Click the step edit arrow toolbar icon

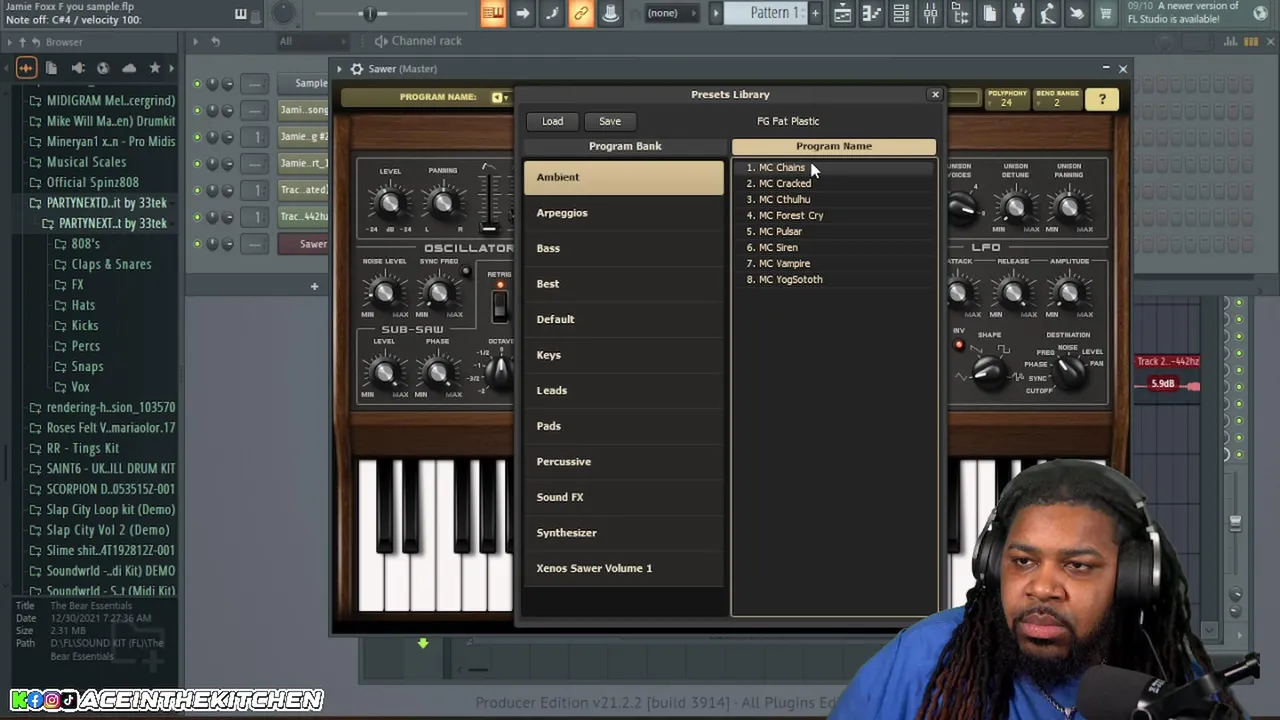[522, 13]
